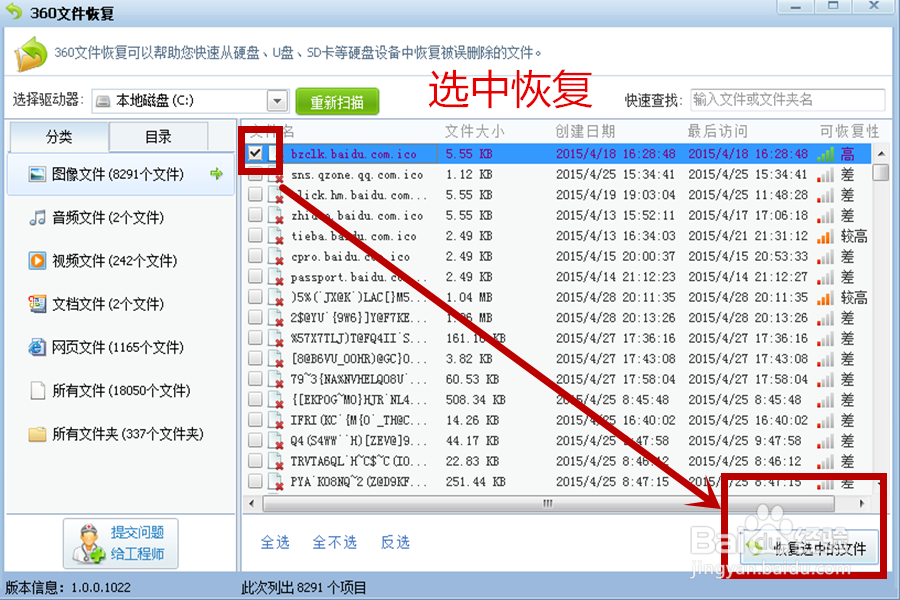
Task: Click the green plus icon beside 图像文件
Action: tap(215, 173)
